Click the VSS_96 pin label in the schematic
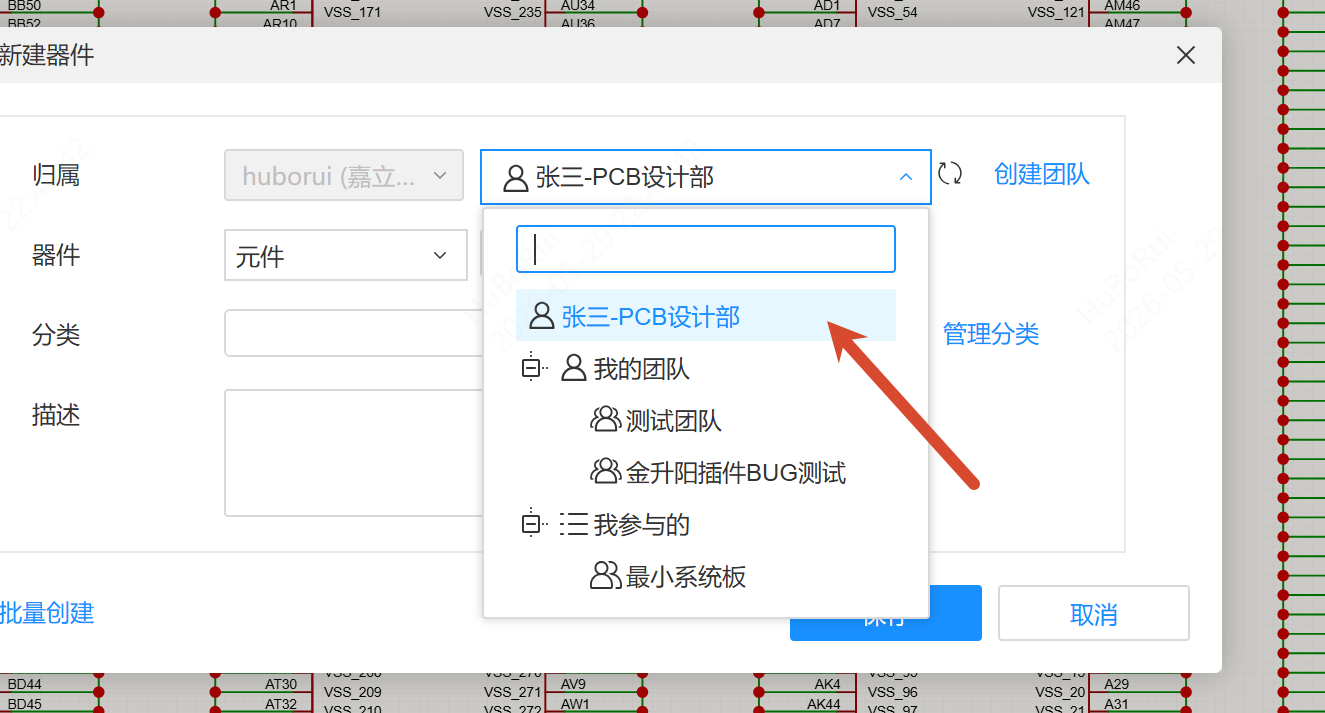 point(892,692)
